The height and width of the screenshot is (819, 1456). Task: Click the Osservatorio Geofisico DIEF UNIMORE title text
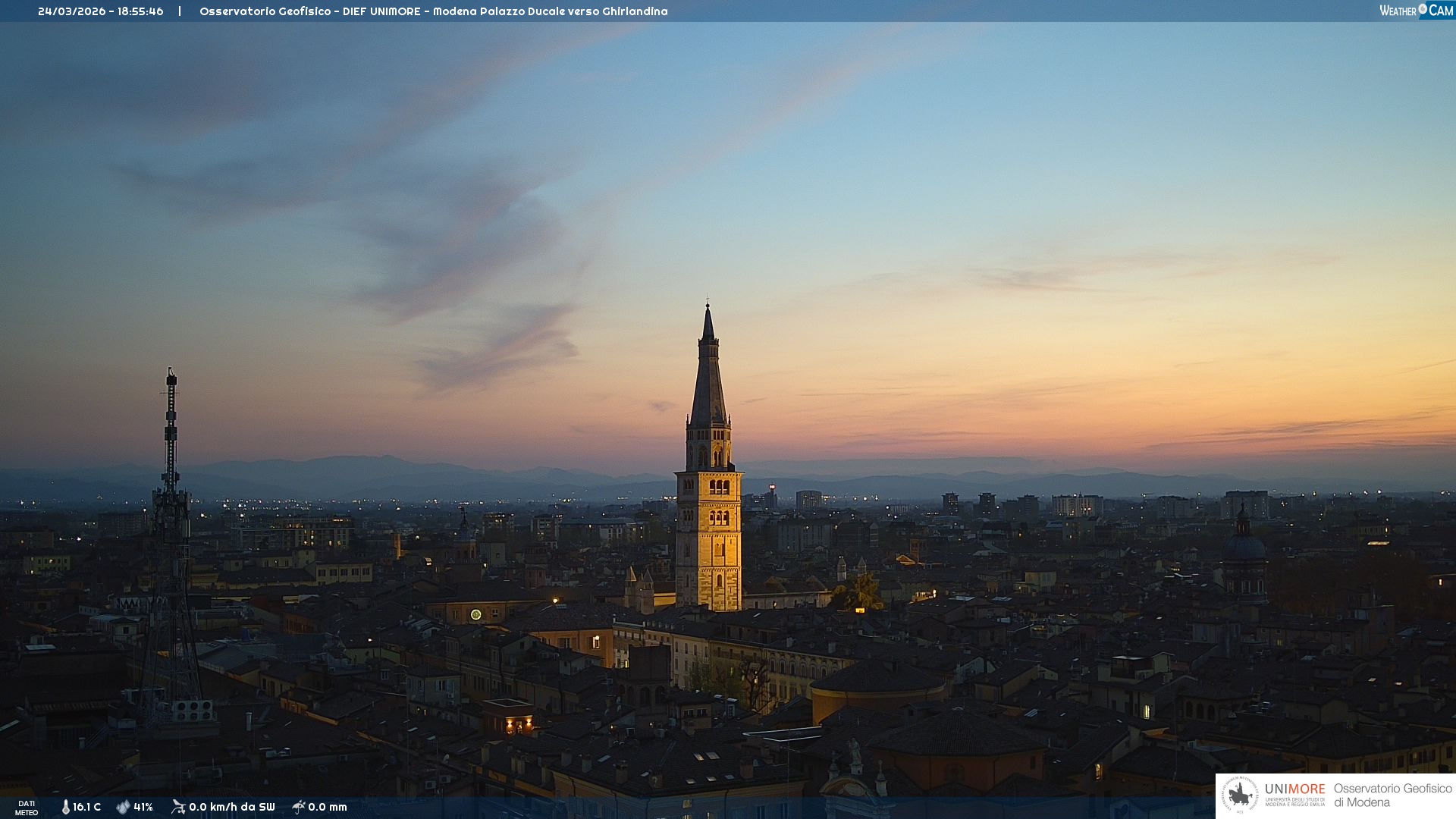(433, 11)
